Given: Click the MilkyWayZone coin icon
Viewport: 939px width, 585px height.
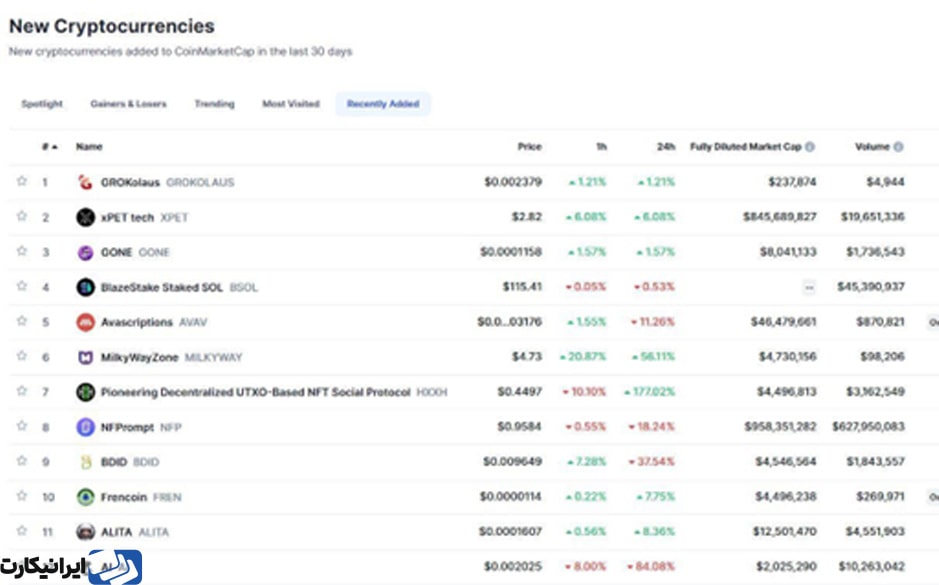Looking at the screenshot, I should [x=85, y=357].
